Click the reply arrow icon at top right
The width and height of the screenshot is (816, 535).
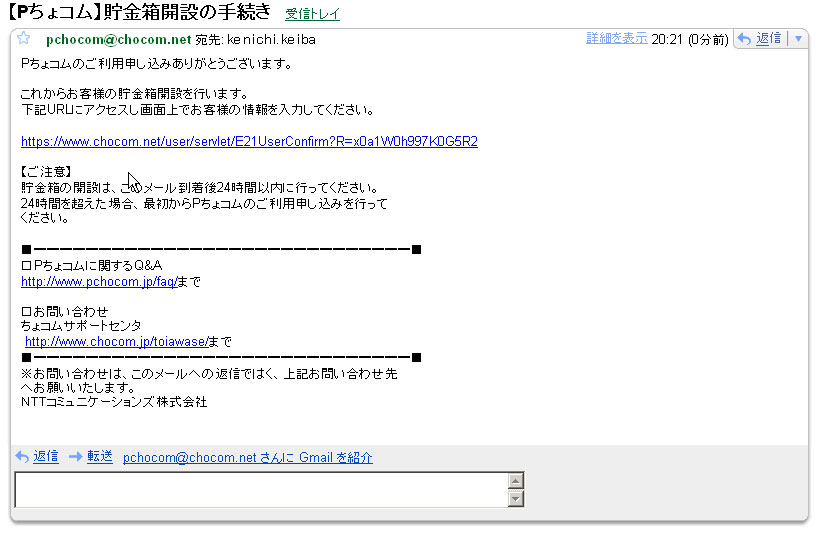(744, 39)
